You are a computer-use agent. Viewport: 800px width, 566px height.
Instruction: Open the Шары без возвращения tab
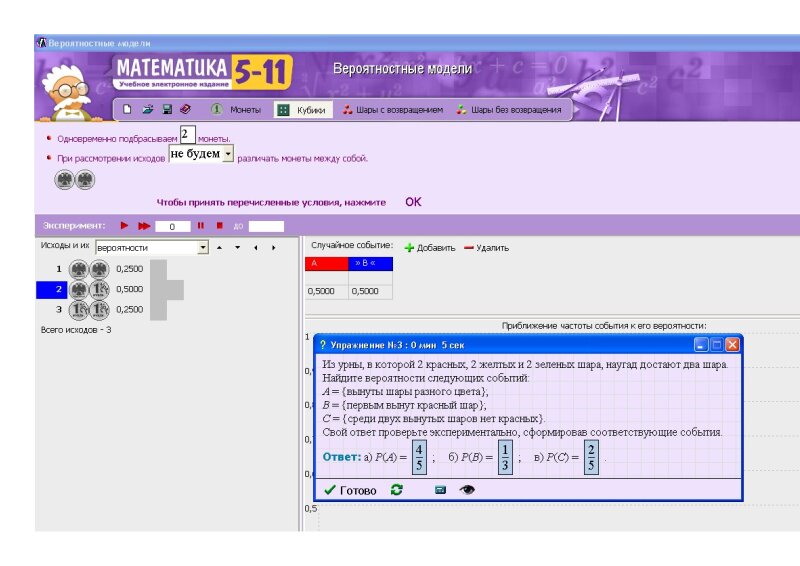click(x=508, y=110)
